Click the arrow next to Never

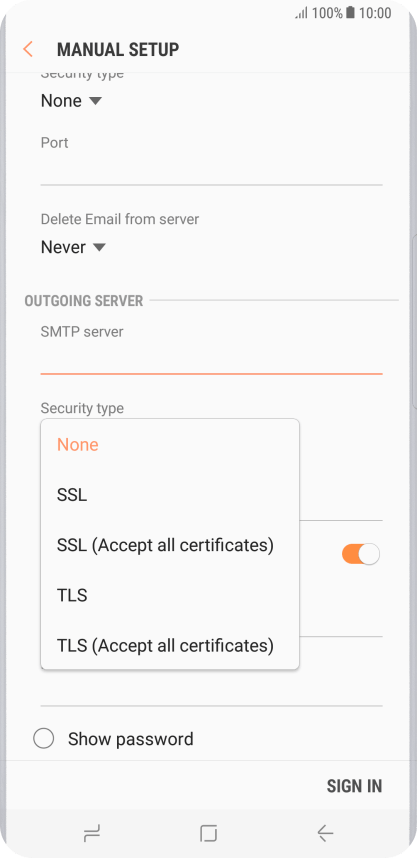[99, 247]
